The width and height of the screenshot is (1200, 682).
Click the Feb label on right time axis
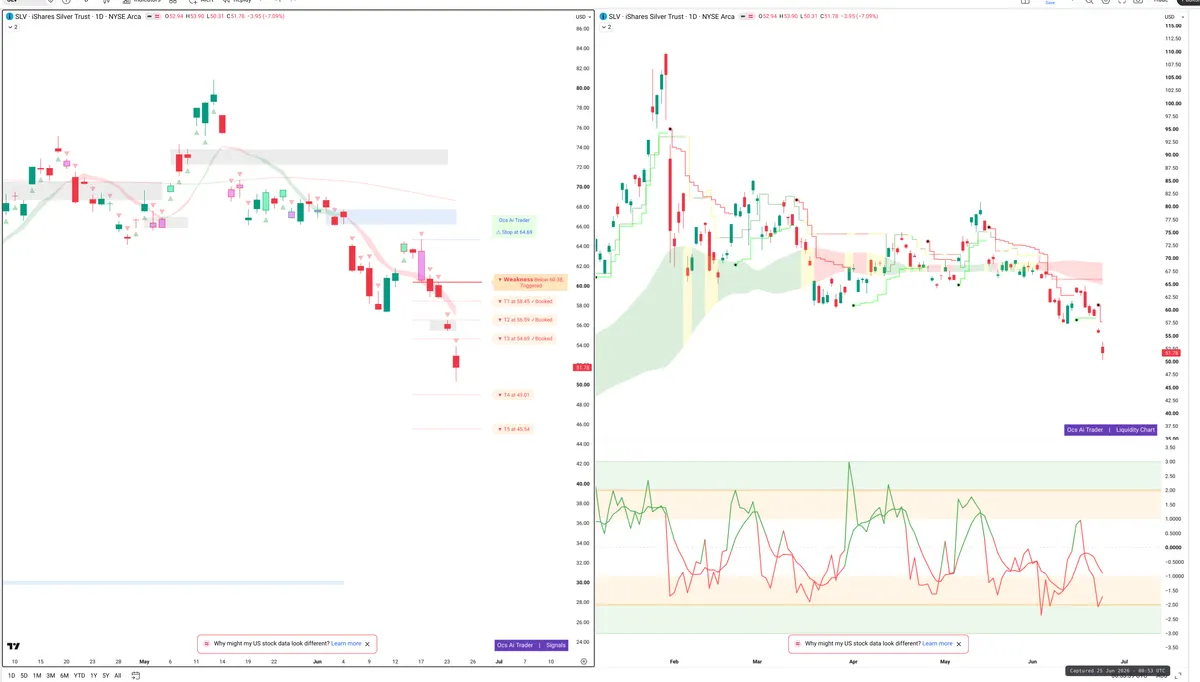[674, 661]
